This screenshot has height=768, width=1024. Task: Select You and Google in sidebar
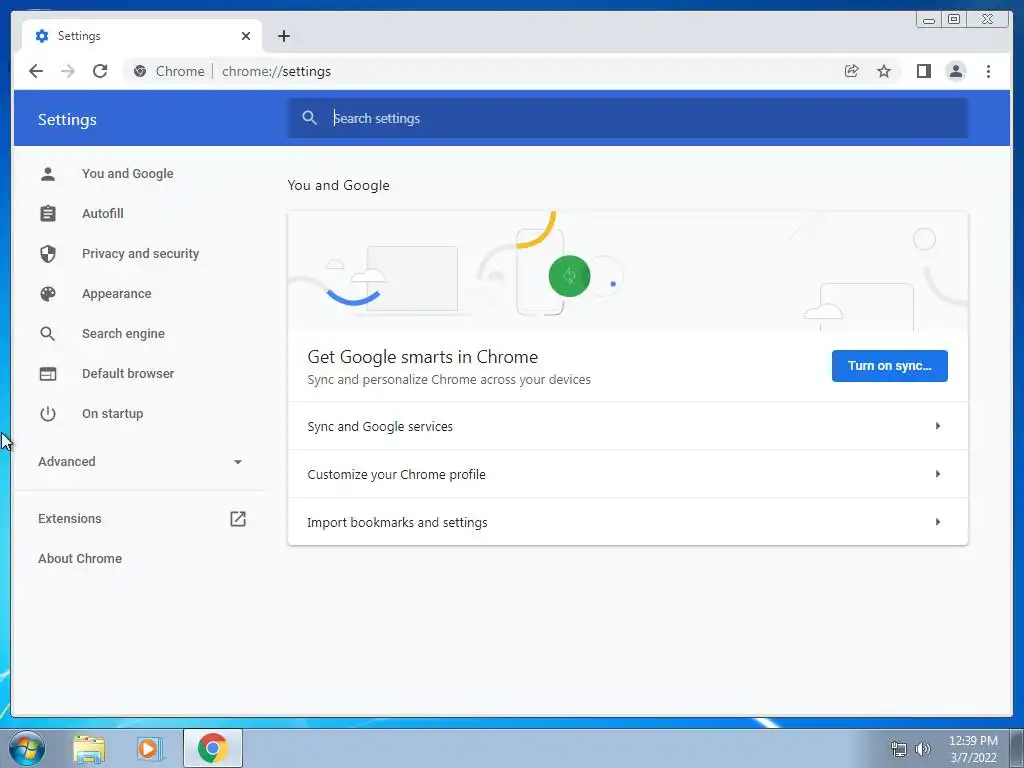click(x=127, y=174)
